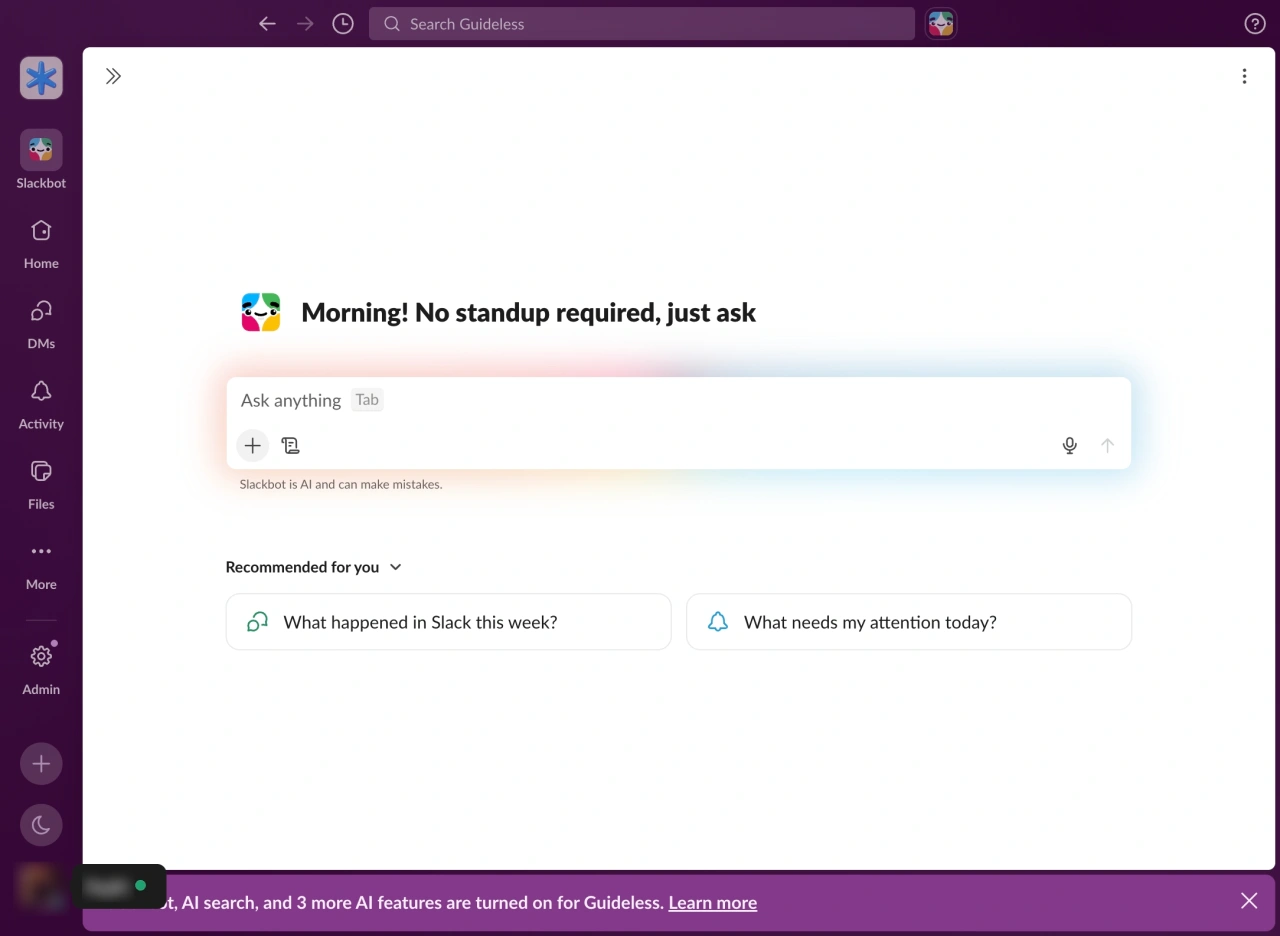Open the Help question mark icon

click(x=1254, y=24)
